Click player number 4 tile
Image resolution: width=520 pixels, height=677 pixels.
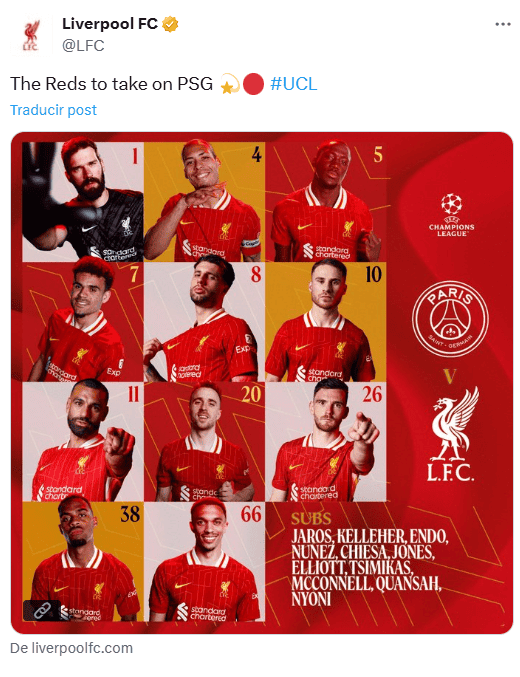click(x=204, y=202)
